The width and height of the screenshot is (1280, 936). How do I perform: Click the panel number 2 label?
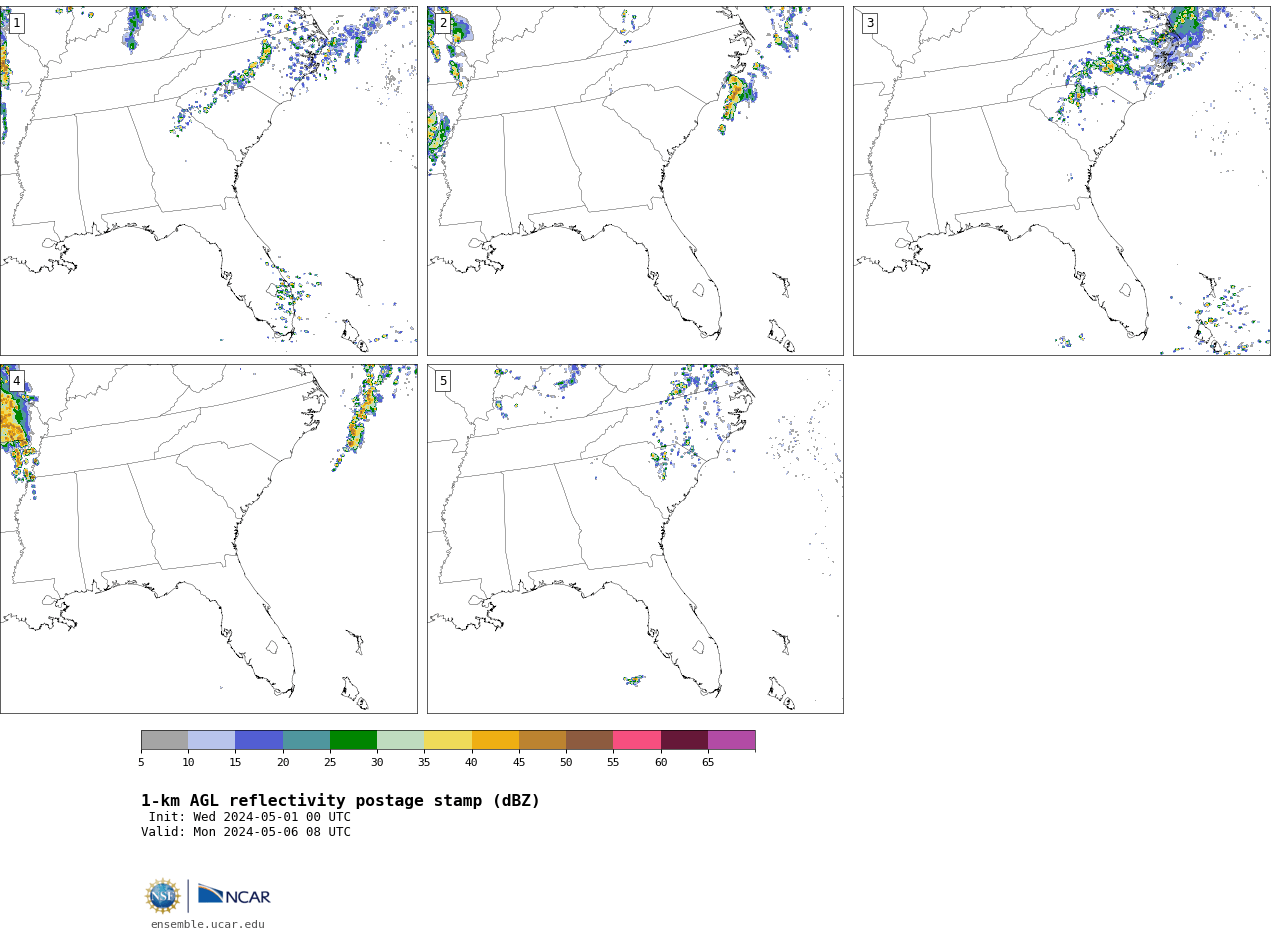443,23
